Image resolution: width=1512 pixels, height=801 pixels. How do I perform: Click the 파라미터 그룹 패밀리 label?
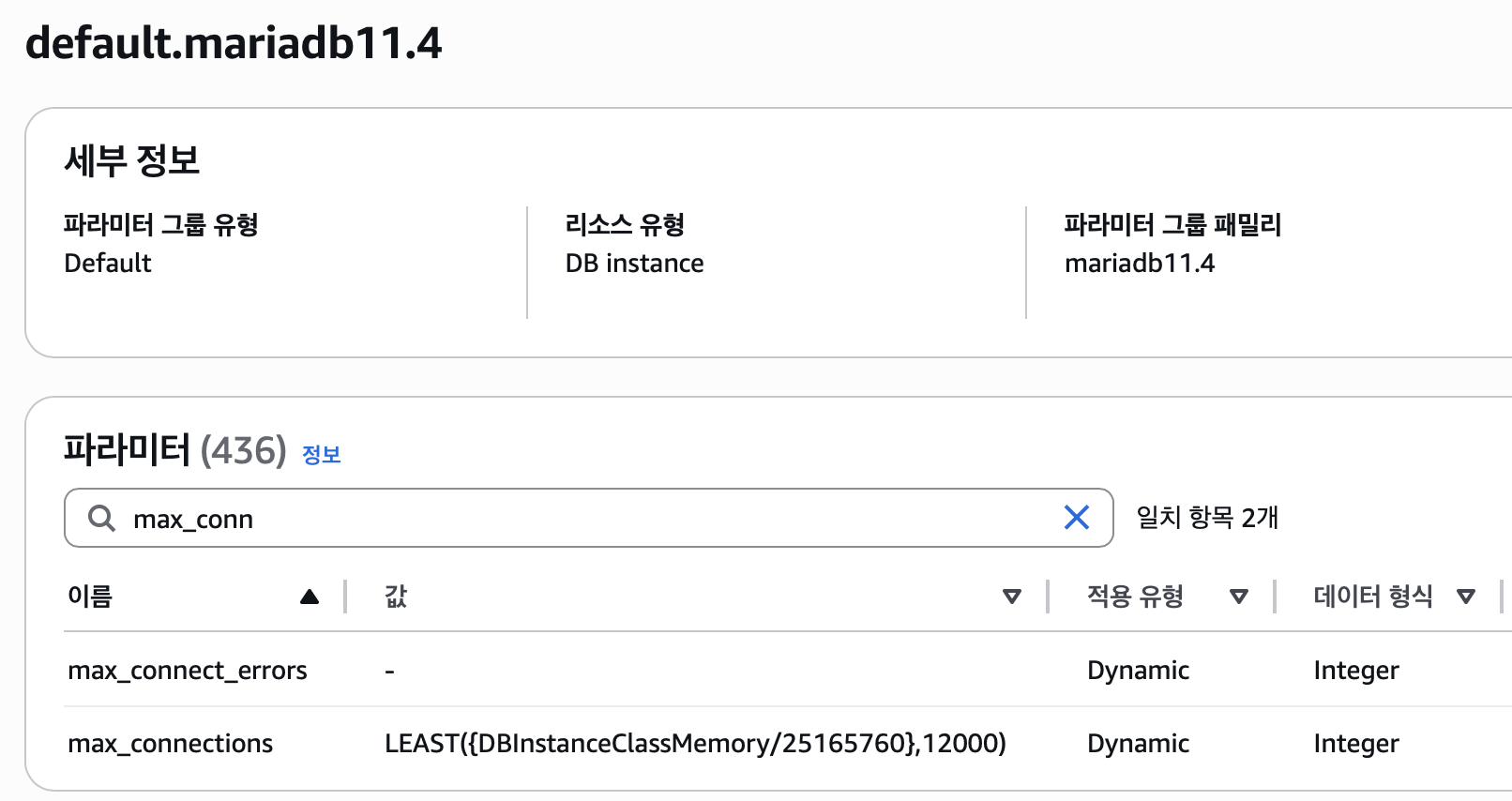pyautogui.click(x=1172, y=225)
